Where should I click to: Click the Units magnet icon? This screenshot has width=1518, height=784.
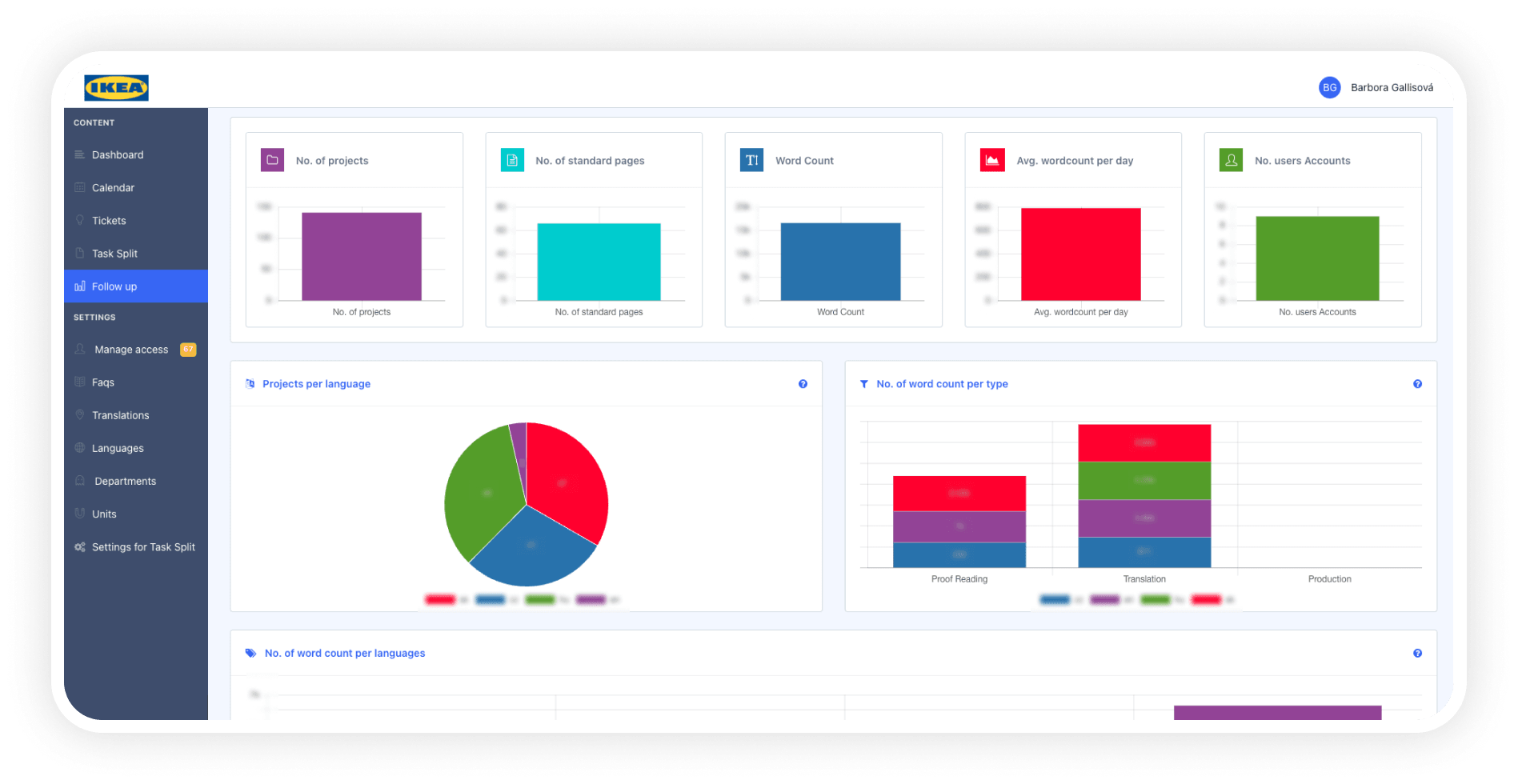click(x=80, y=513)
